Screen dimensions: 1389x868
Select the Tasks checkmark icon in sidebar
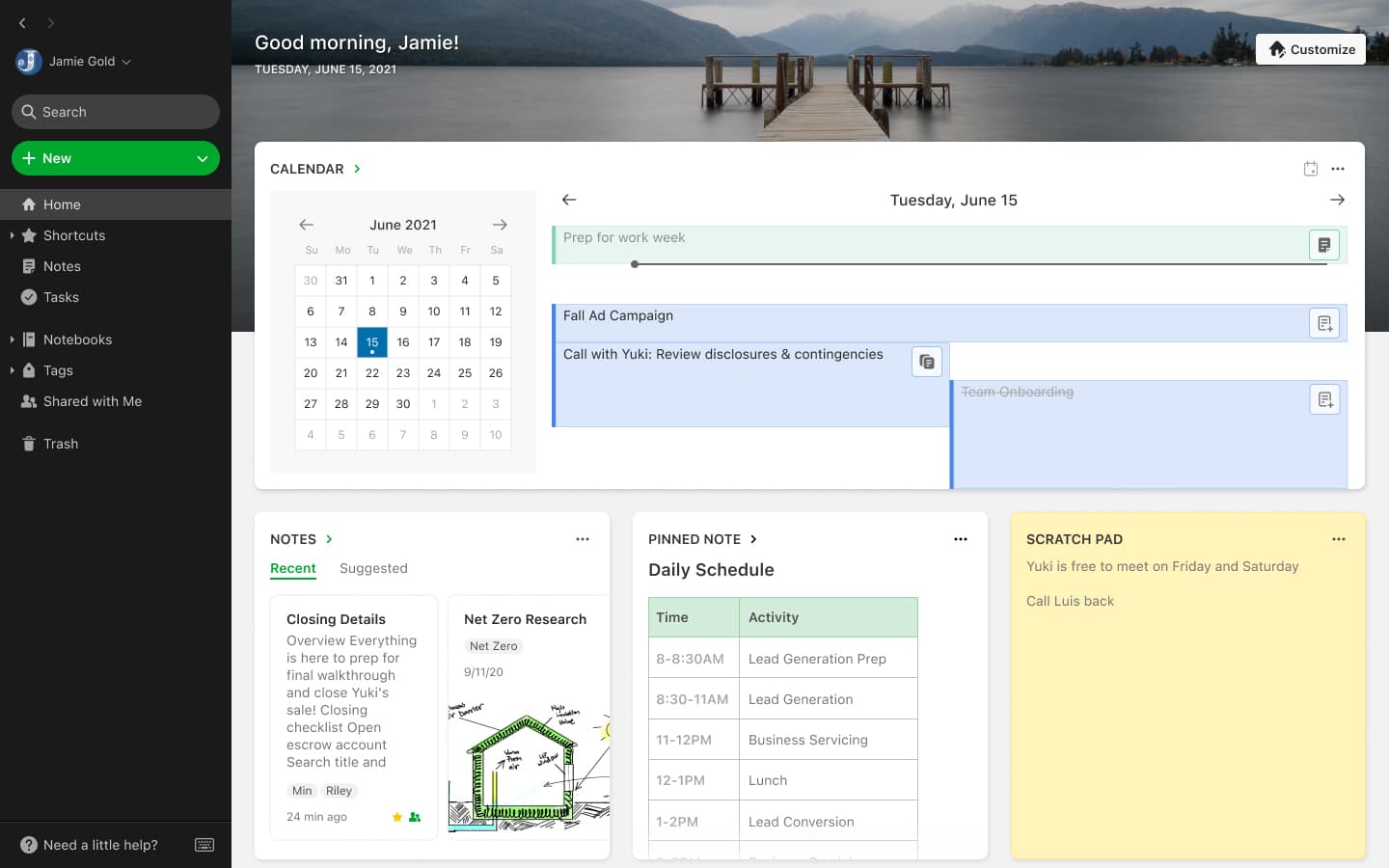click(28, 297)
